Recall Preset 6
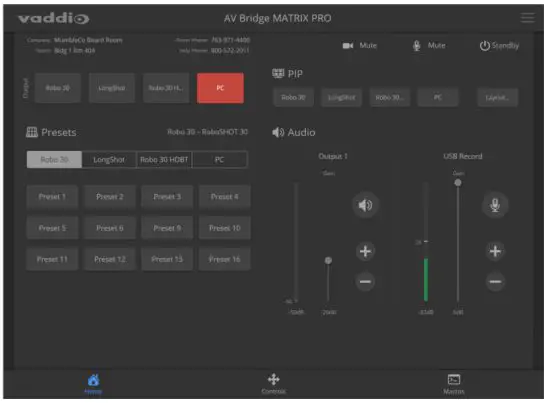Screen dimensions: 550x403 coord(110,228)
